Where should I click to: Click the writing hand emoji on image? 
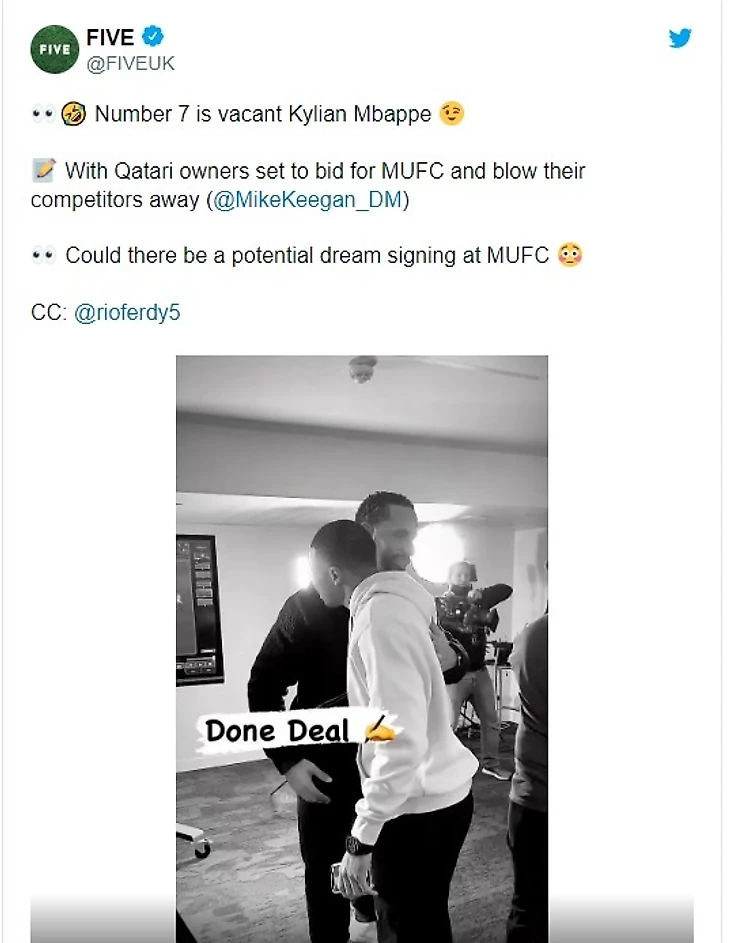[380, 730]
